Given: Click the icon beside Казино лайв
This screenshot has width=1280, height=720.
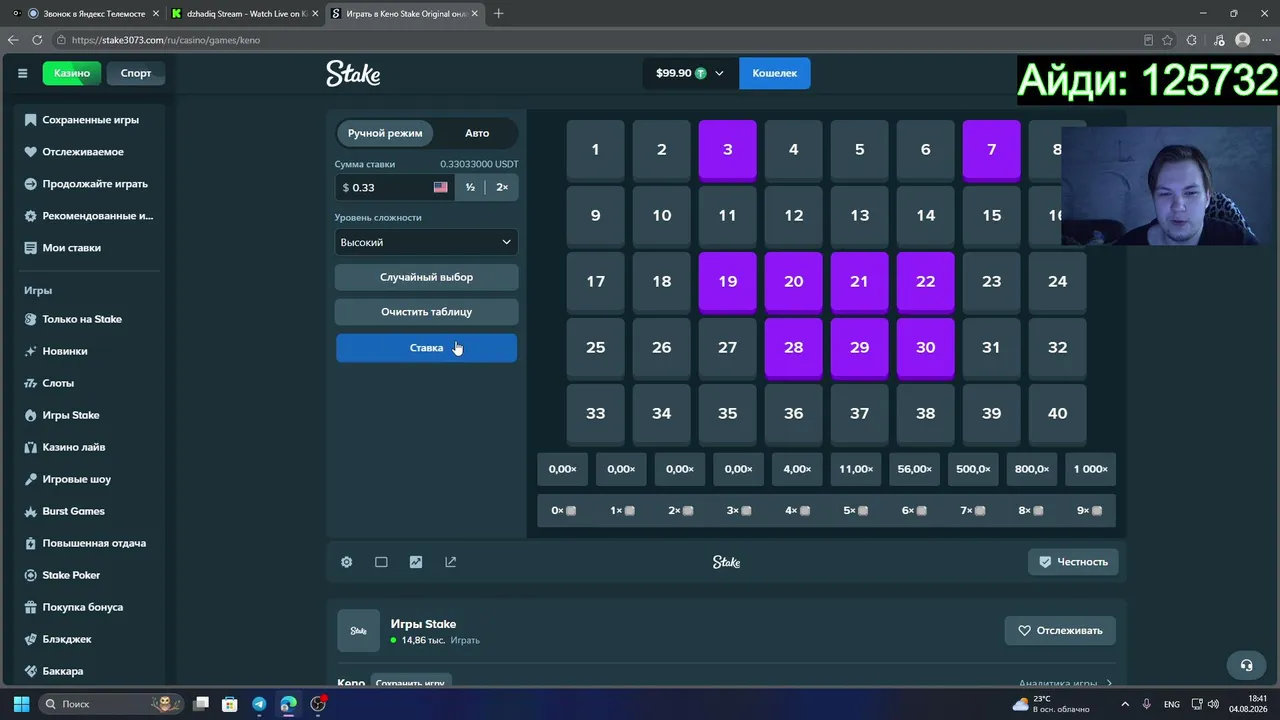Looking at the screenshot, I should pos(31,447).
